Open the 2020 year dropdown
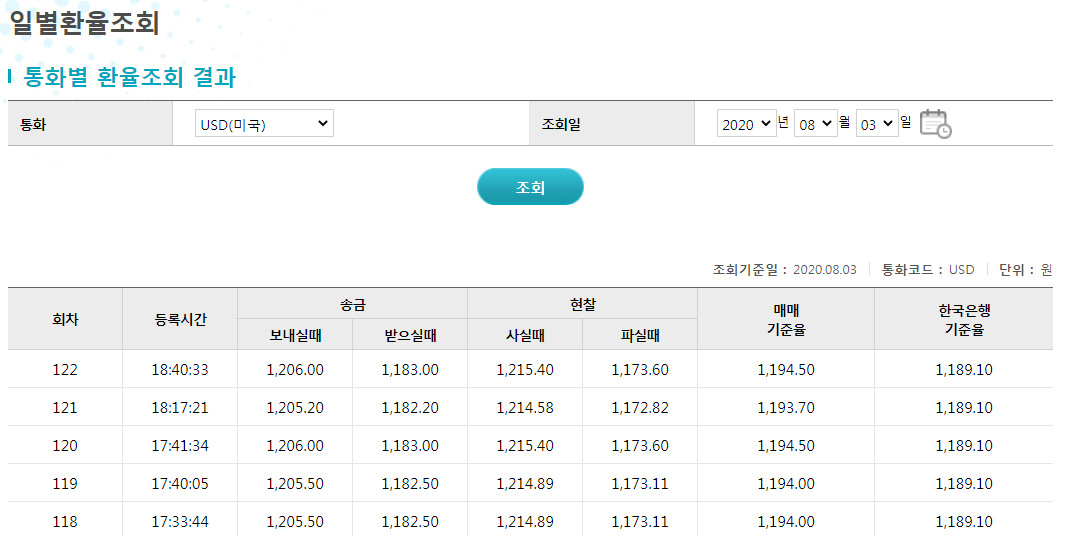The image size is (1066, 536). click(x=746, y=123)
